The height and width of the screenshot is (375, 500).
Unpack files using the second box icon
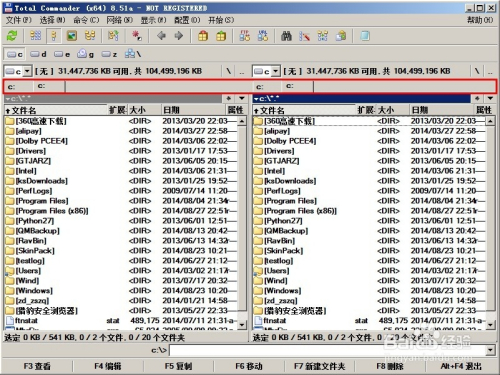(x=221, y=36)
